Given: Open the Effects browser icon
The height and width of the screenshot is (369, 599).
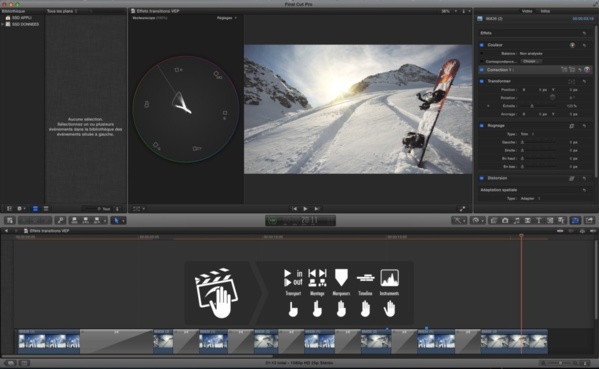Looking at the screenshot, I should pyautogui.click(x=494, y=220).
